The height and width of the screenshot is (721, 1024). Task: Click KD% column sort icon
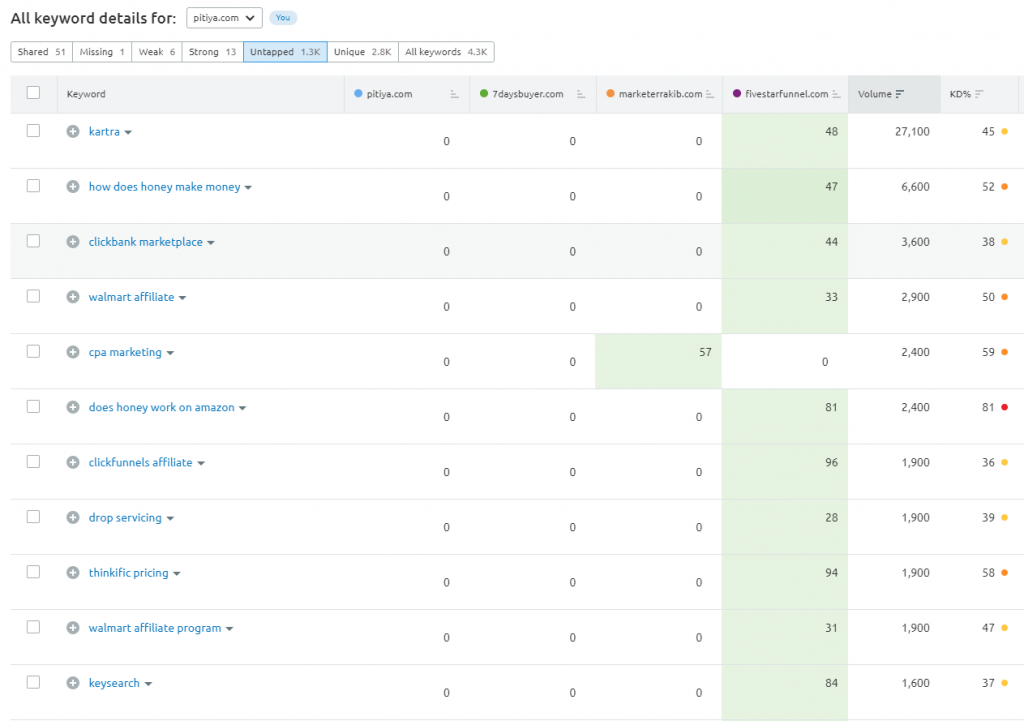(x=979, y=94)
